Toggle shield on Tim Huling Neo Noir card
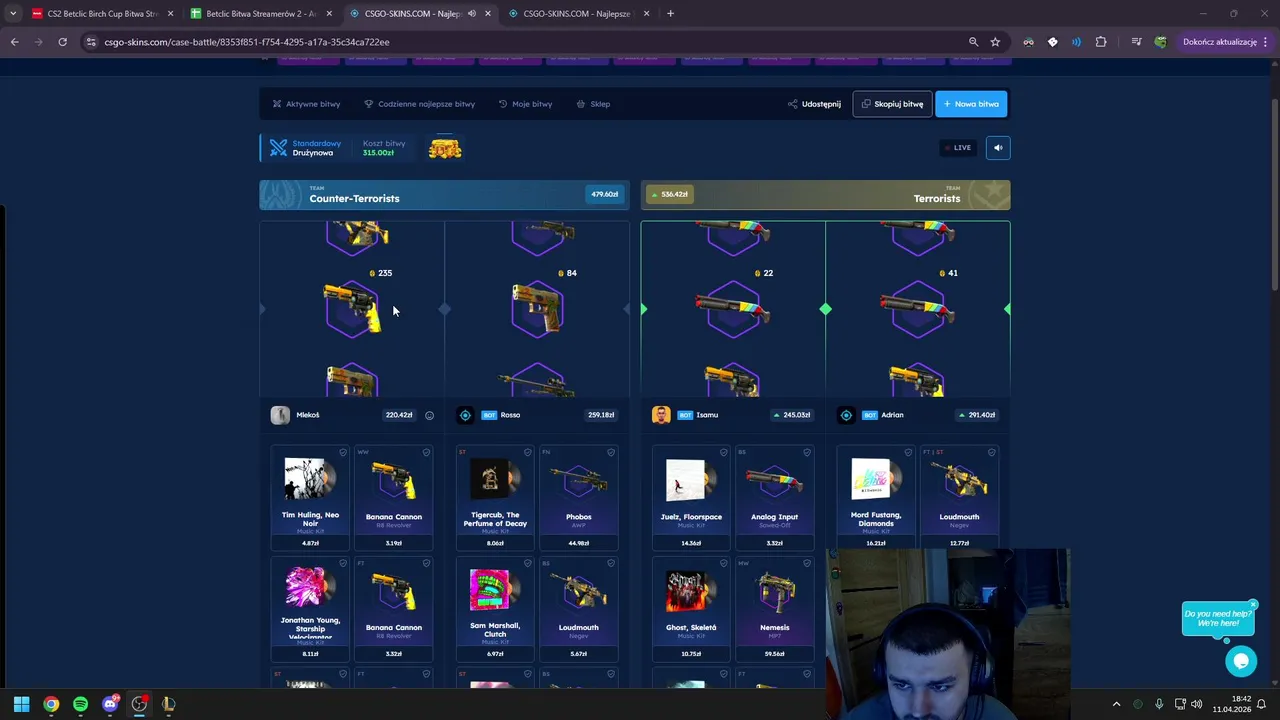 342,452
